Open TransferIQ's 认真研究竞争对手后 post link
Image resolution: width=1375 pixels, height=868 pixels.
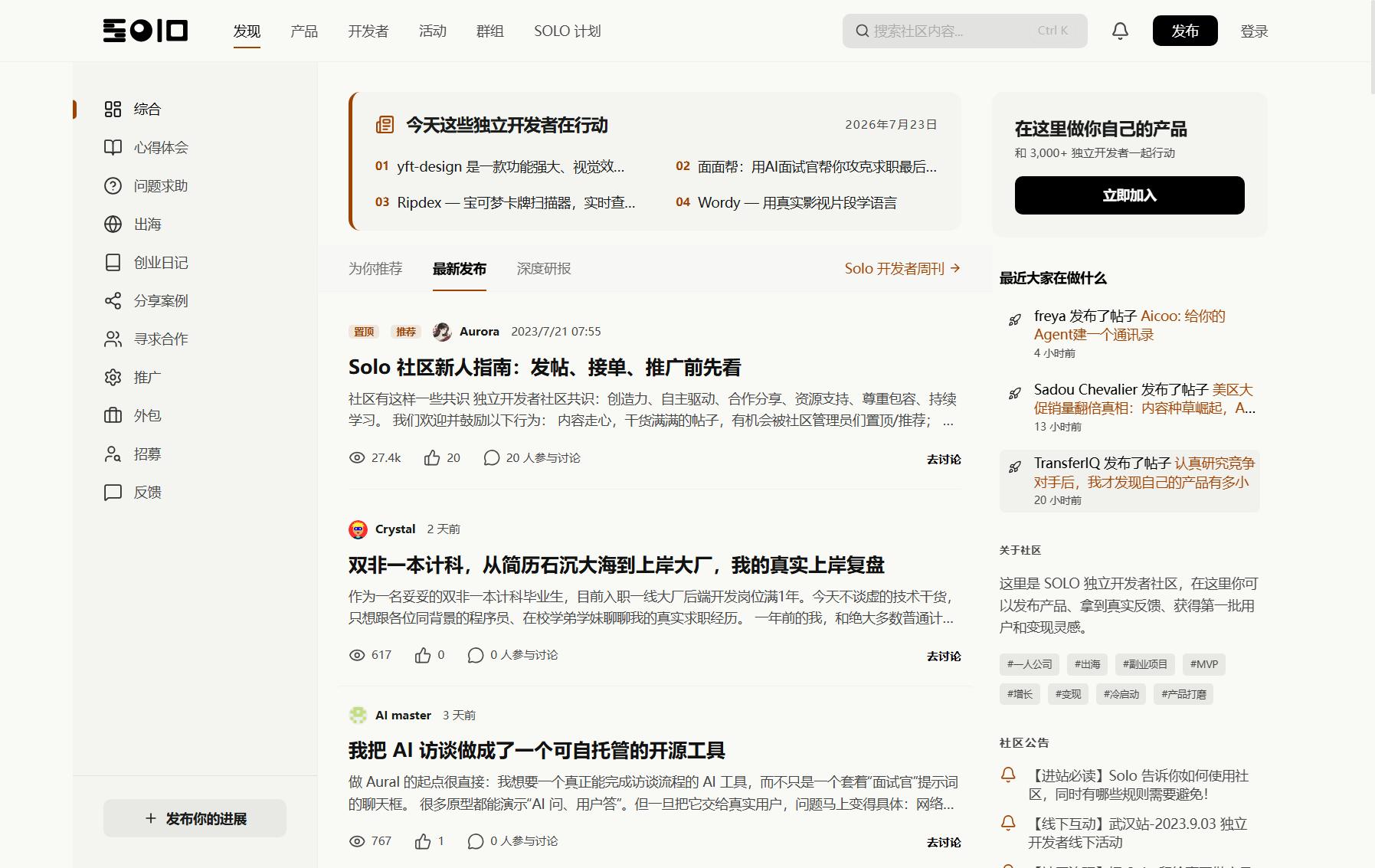pos(1144,473)
